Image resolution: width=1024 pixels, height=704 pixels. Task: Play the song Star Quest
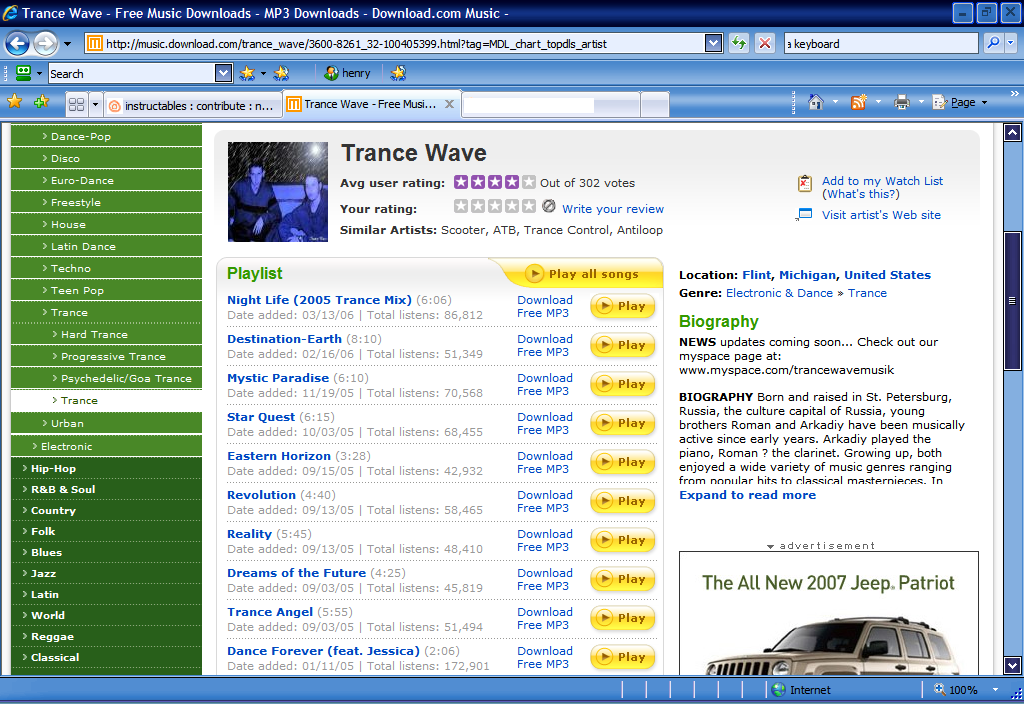point(622,423)
